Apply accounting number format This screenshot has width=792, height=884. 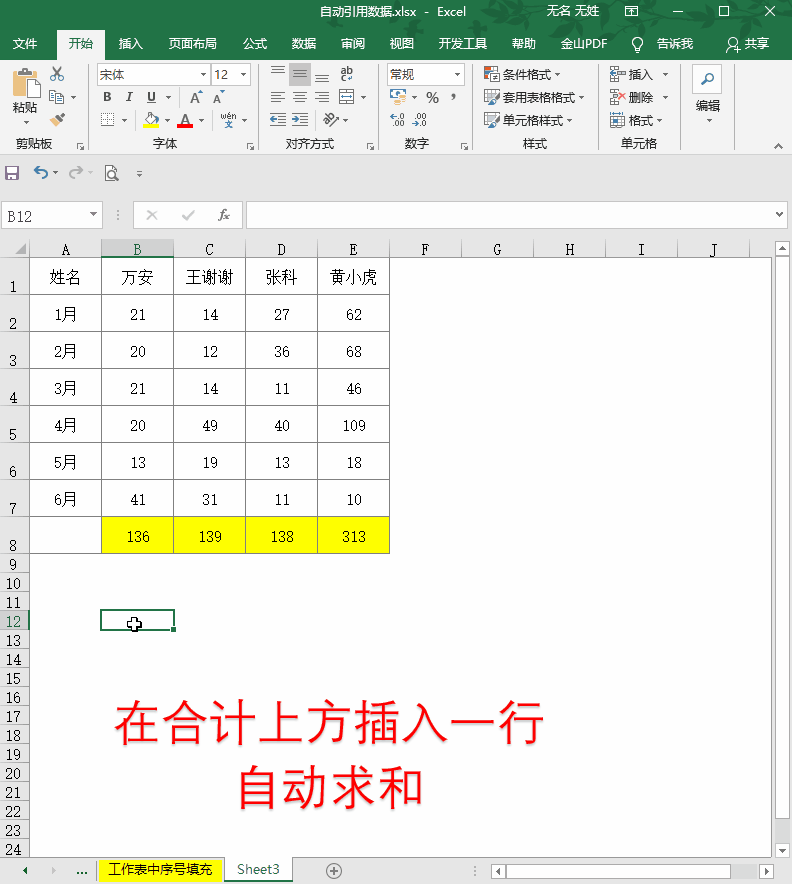tap(398, 97)
